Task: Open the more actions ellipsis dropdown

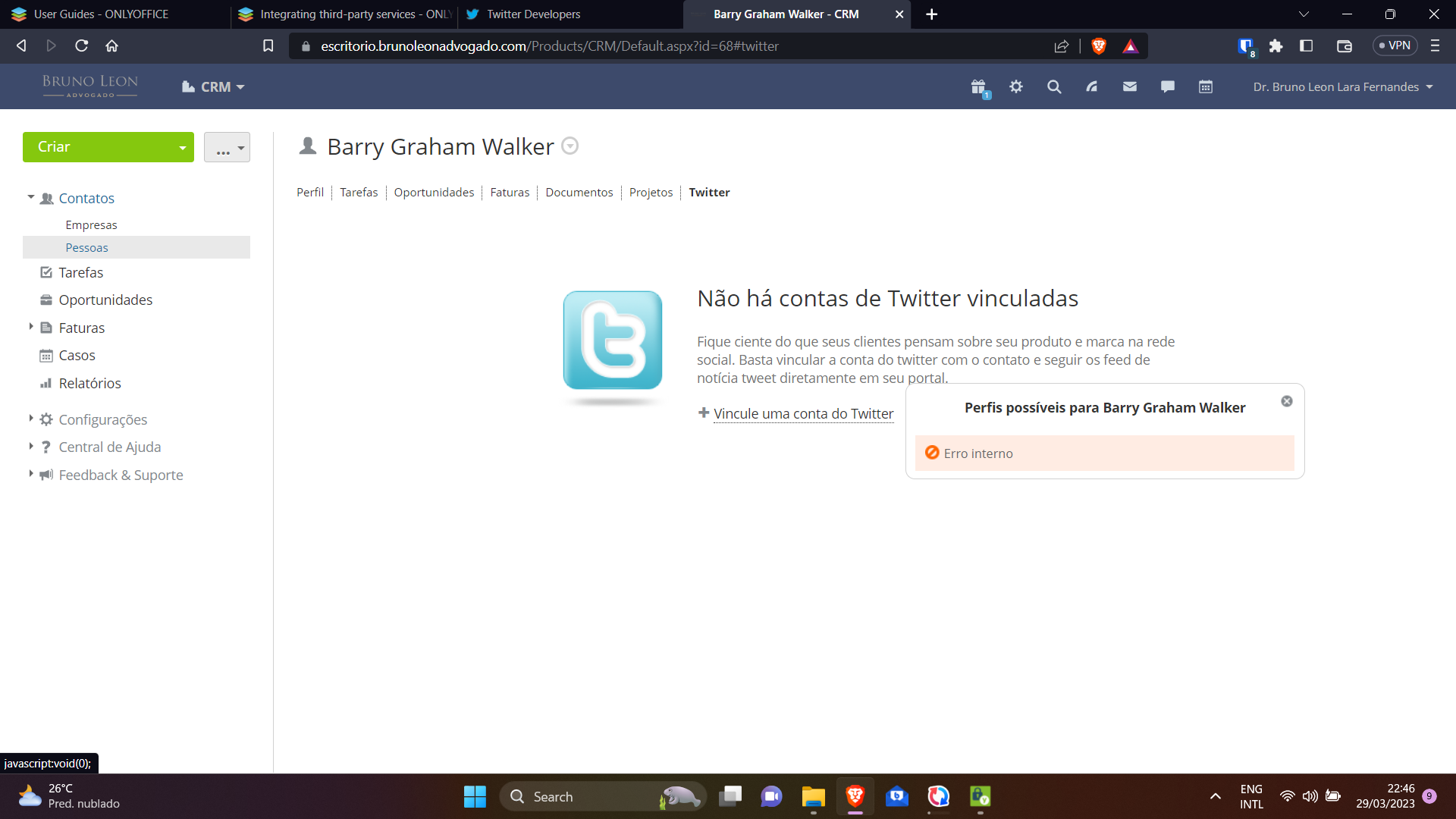Action: [x=227, y=147]
